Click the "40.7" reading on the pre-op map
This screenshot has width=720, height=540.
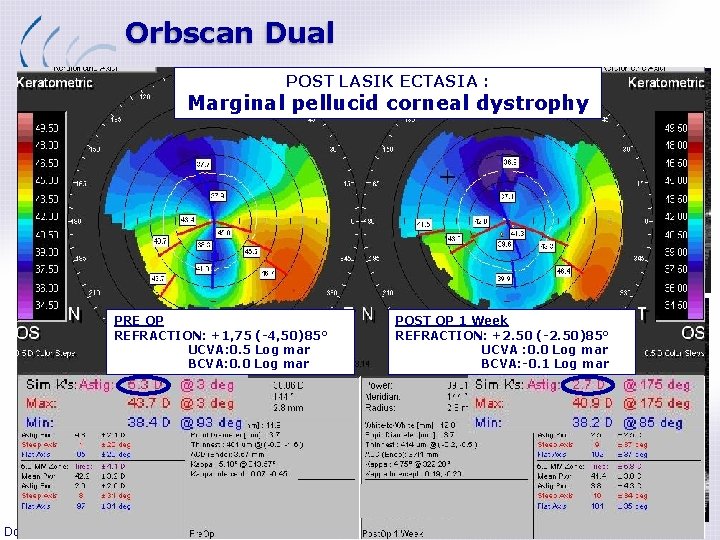click(160, 241)
